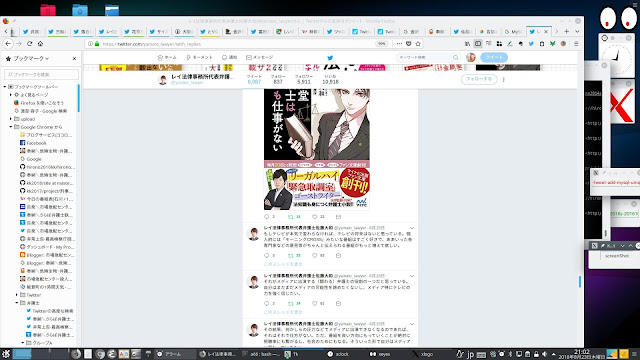
Task: Open the Firefox home page icon
Action: [x=40, y=44]
